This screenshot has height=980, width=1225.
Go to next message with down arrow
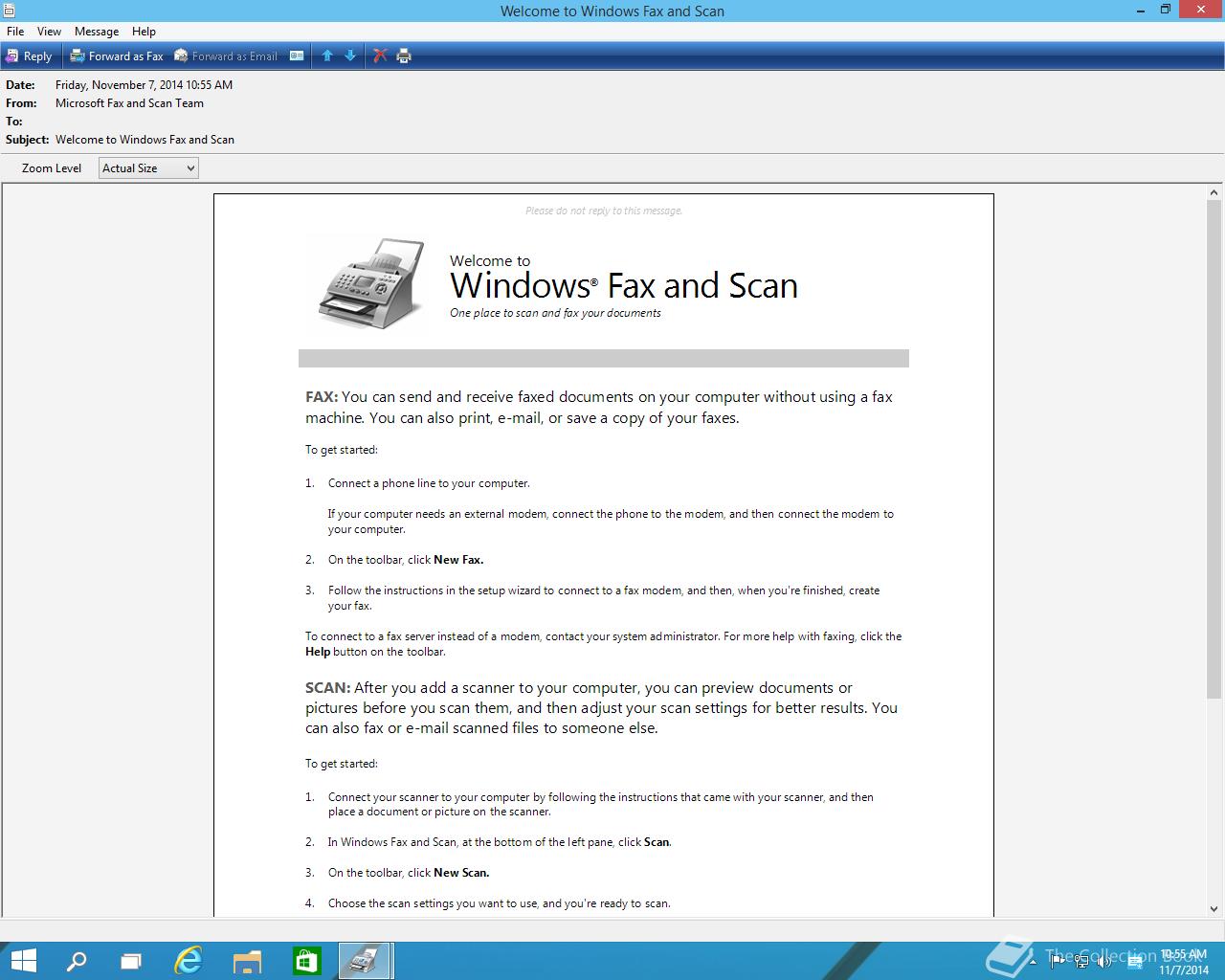[350, 56]
